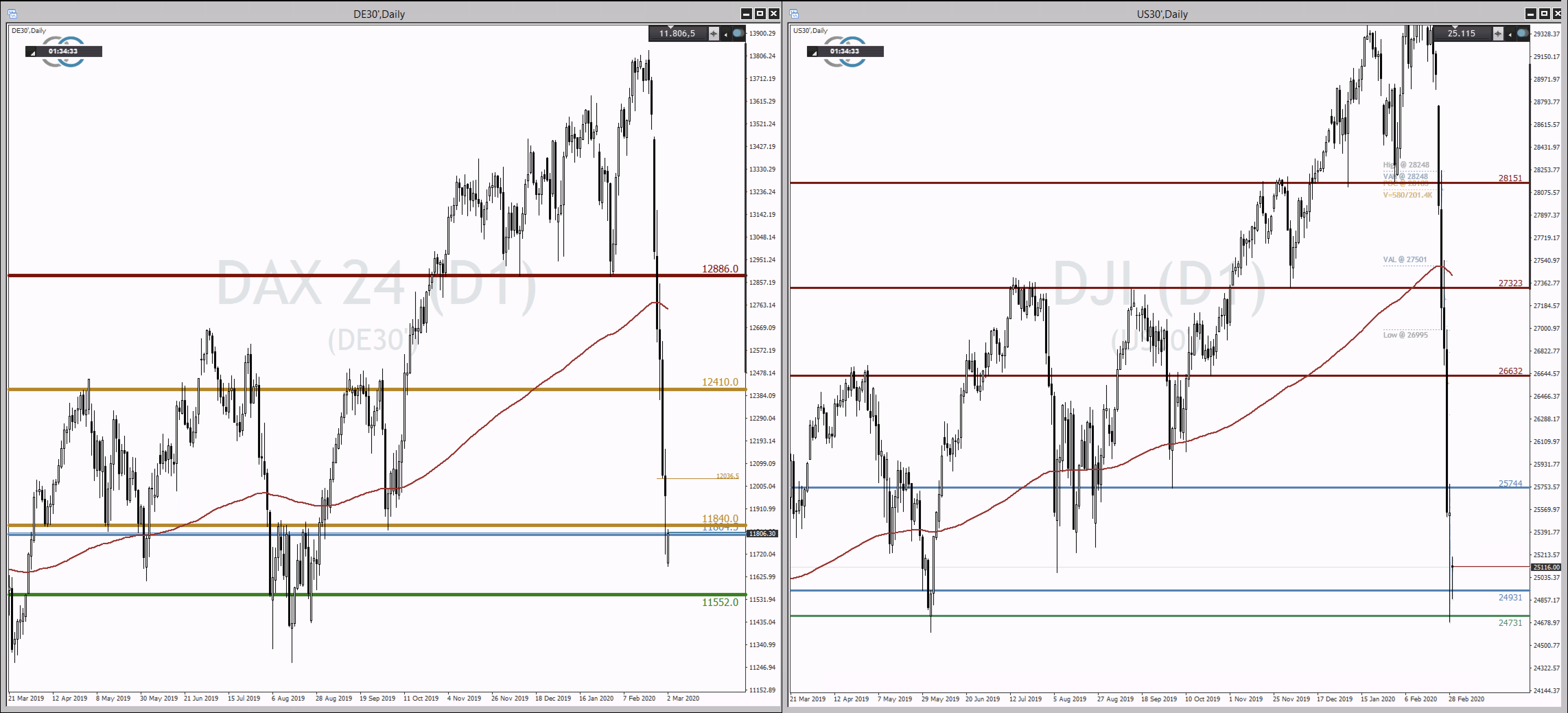Click the 29328.37 price scale value
The image size is (1568, 713).
(x=1546, y=34)
